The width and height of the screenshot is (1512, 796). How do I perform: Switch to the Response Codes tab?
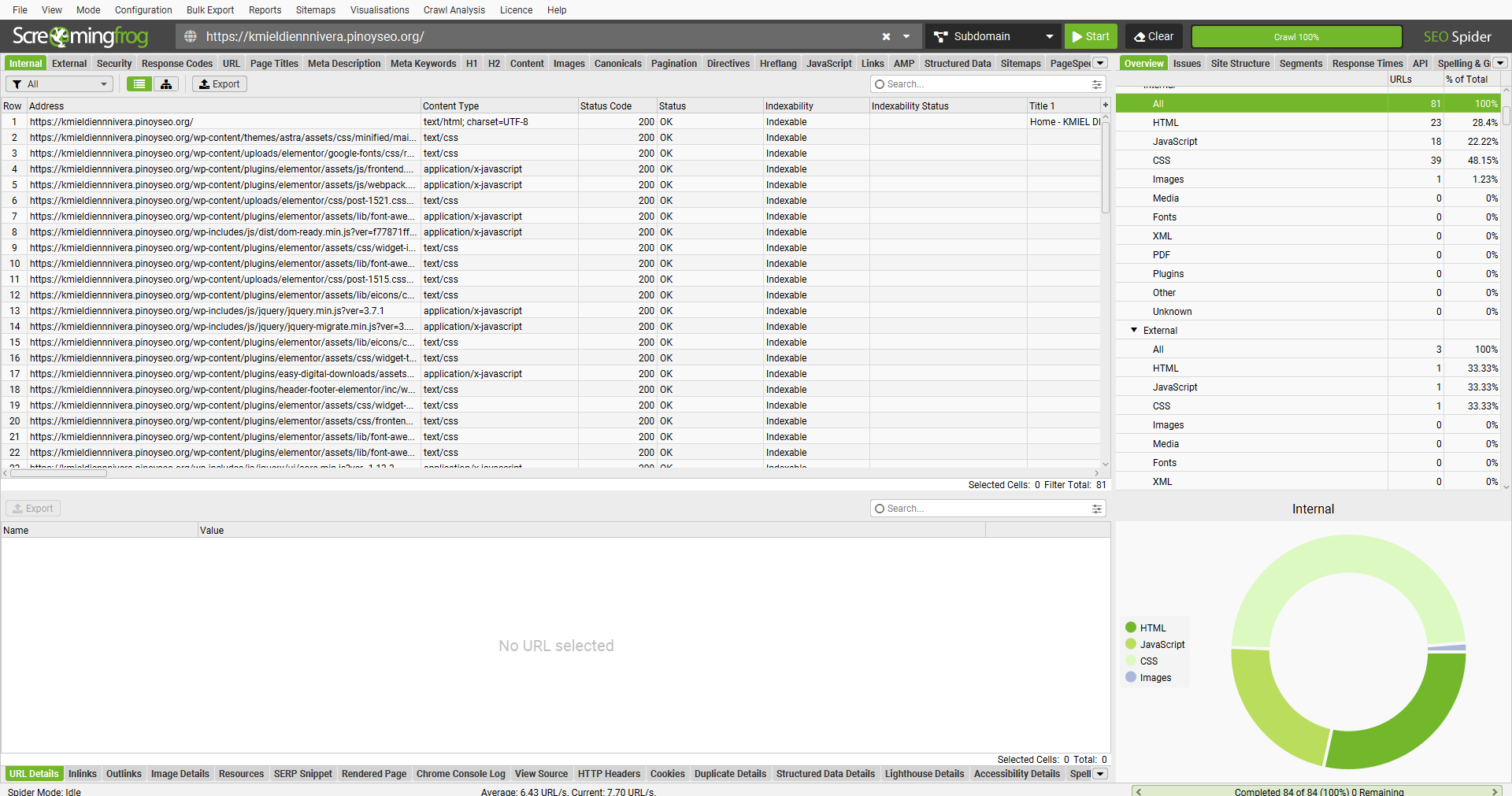(176, 64)
